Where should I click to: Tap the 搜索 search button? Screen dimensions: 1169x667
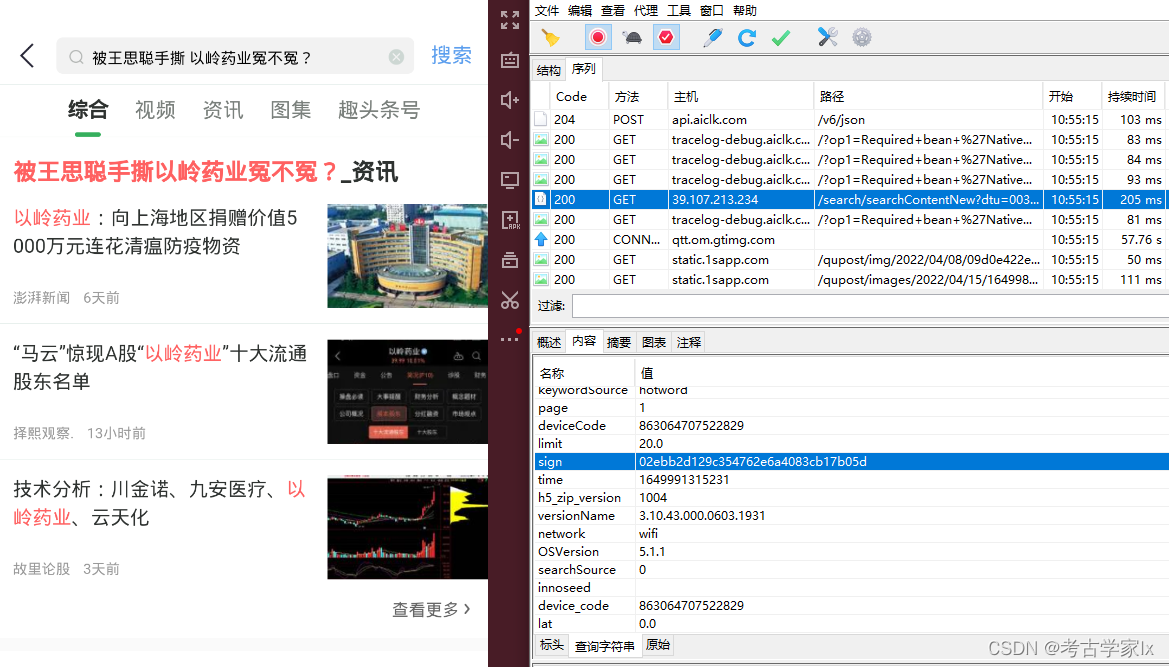[x=451, y=56]
